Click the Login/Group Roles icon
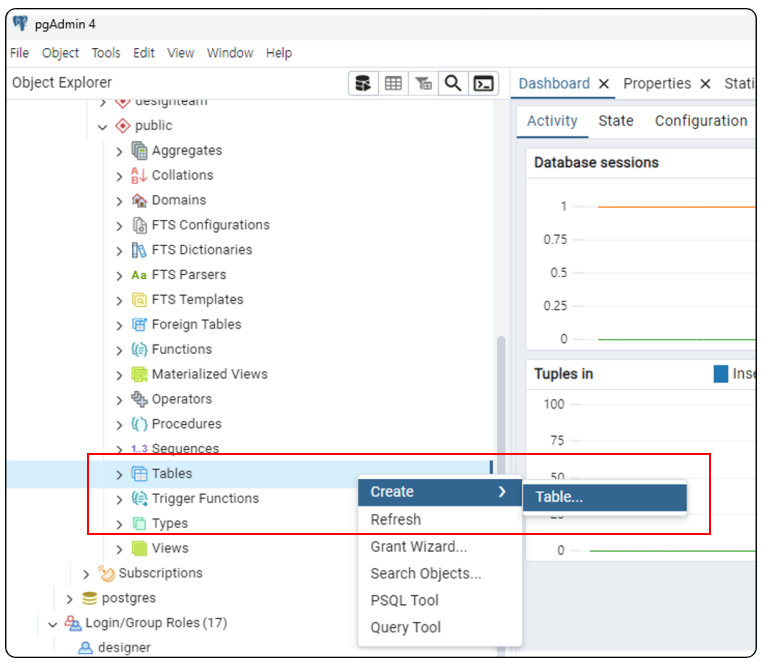 pyautogui.click(x=73, y=623)
